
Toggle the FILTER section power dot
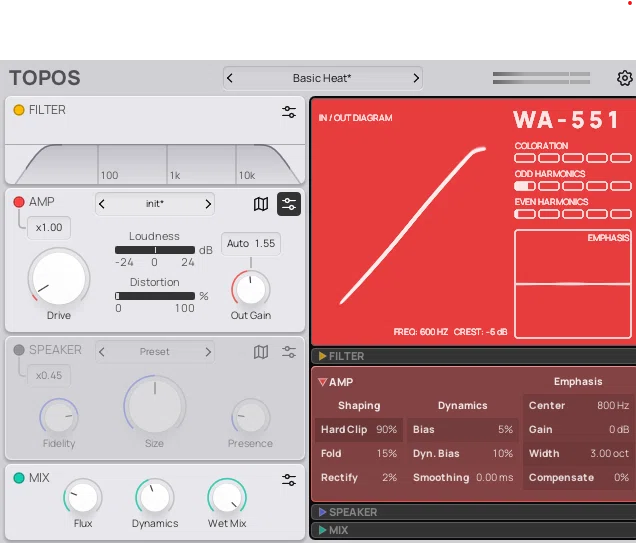[19, 110]
